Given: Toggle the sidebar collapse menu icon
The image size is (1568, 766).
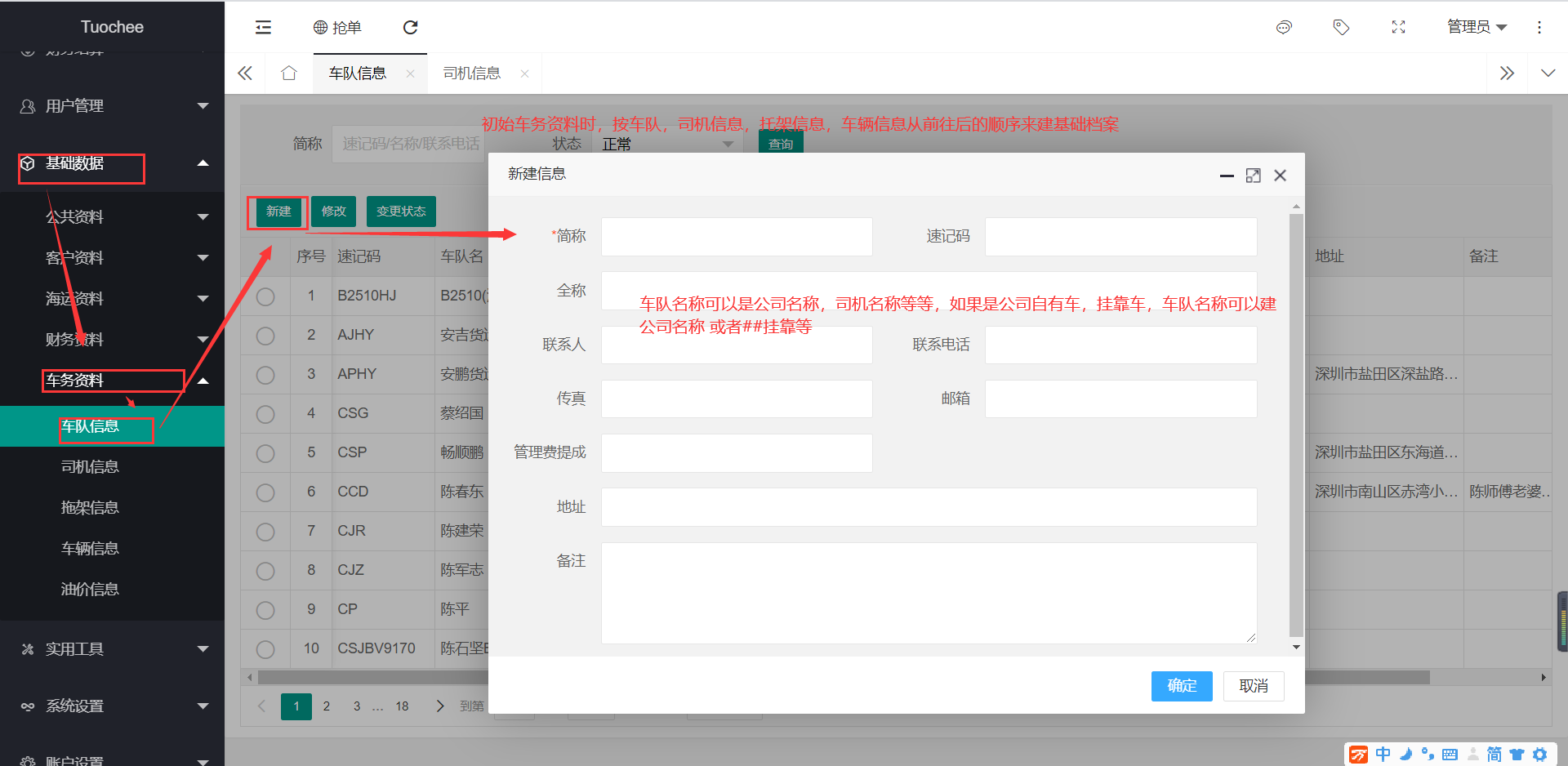Looking at the screenshot, I should [x=263, y=28].
